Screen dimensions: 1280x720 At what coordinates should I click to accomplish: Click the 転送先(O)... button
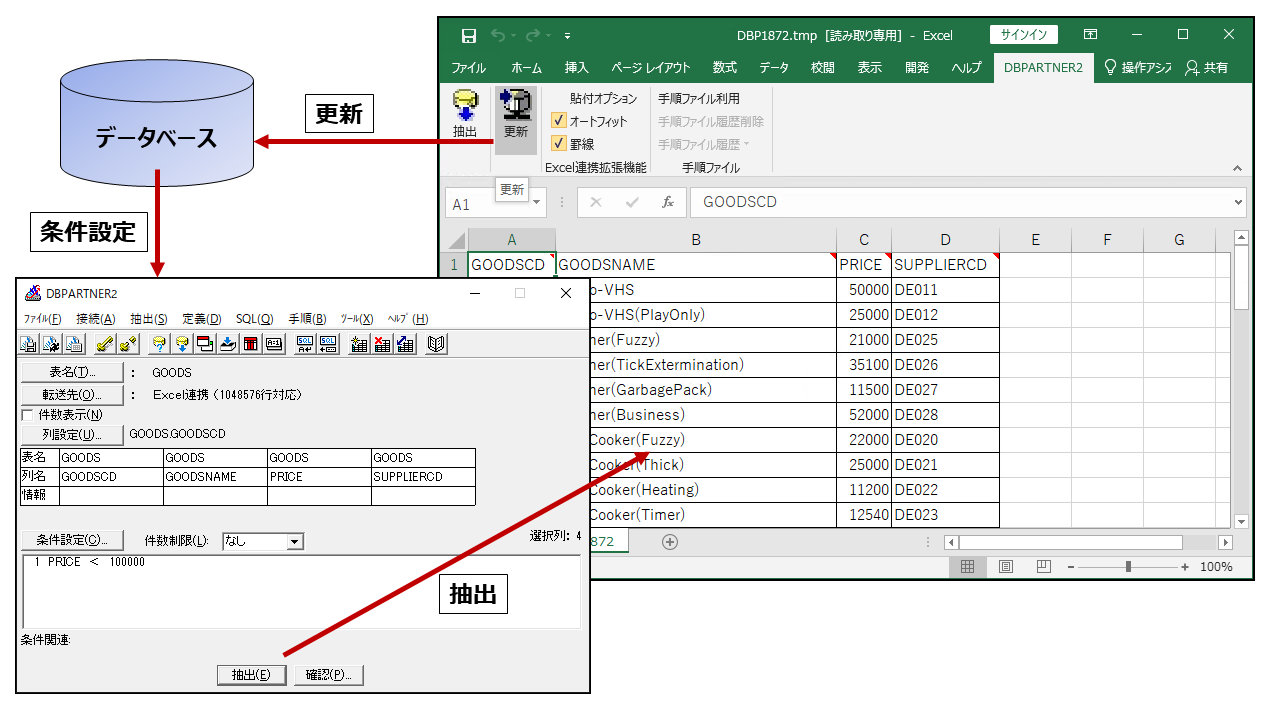point(71,394)
